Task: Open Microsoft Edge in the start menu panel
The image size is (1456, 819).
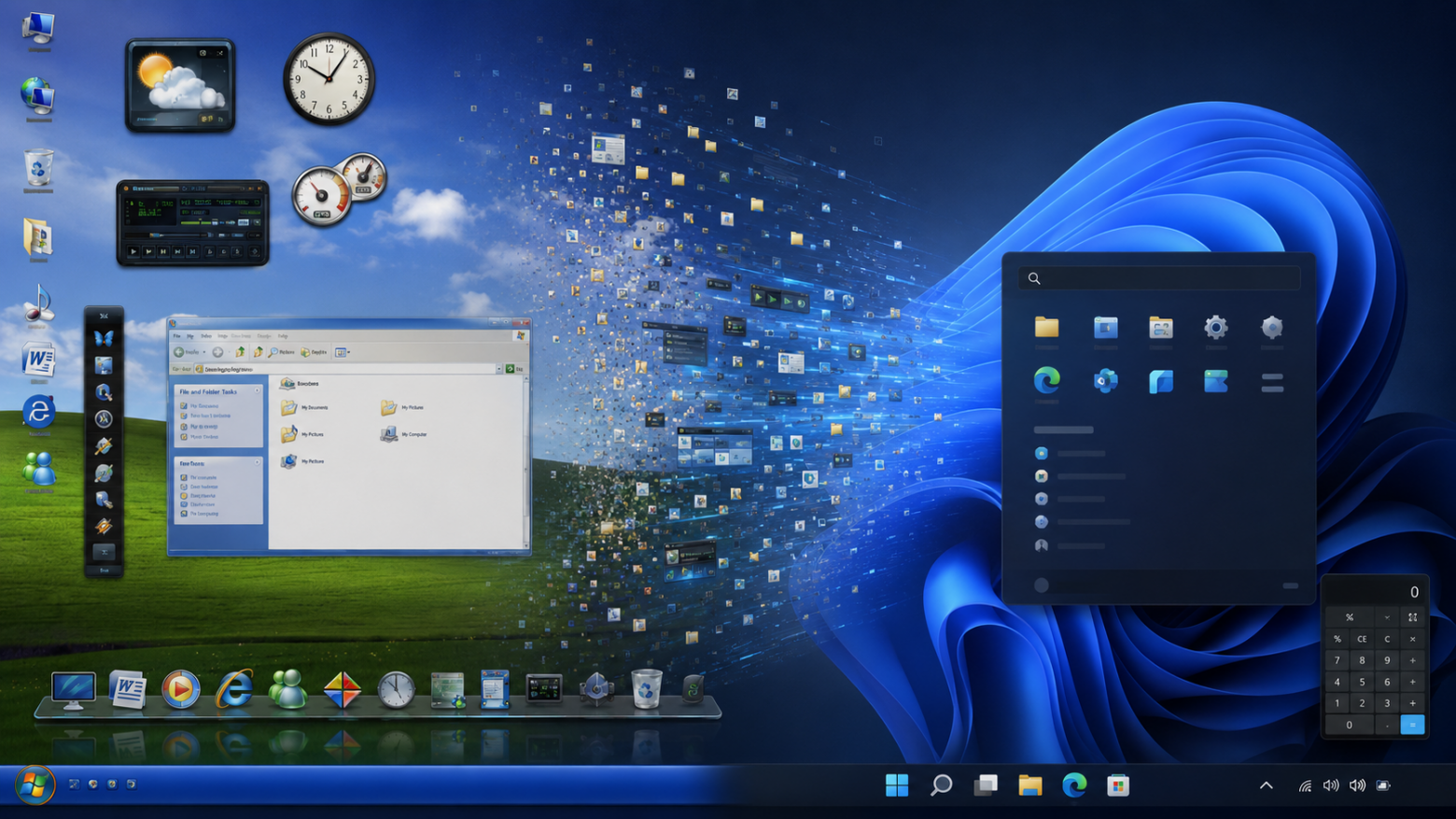Action: pos(1046,380)
